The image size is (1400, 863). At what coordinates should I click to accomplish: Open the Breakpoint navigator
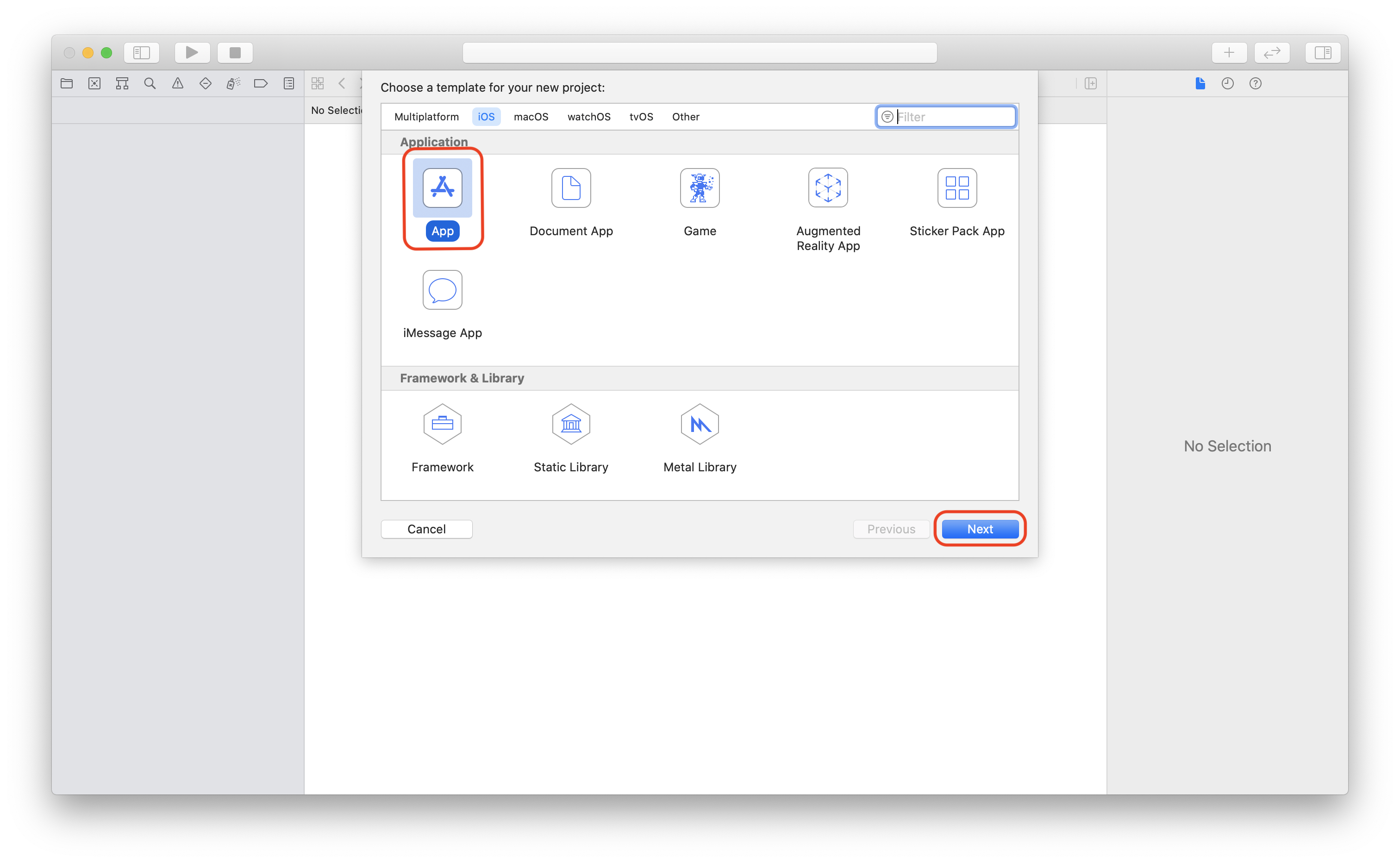click(261, 83)
